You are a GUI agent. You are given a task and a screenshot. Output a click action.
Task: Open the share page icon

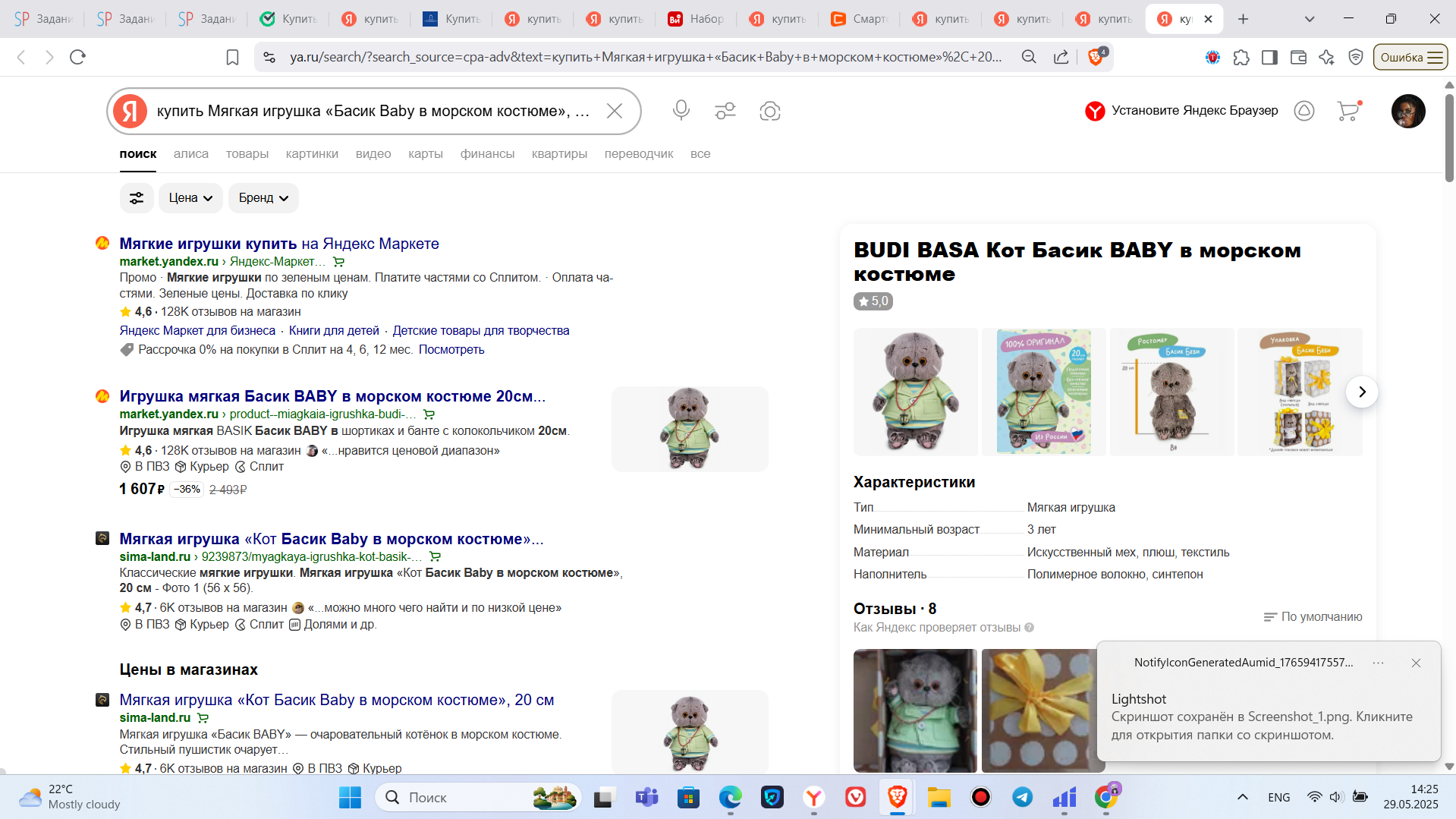point(1061,57)
